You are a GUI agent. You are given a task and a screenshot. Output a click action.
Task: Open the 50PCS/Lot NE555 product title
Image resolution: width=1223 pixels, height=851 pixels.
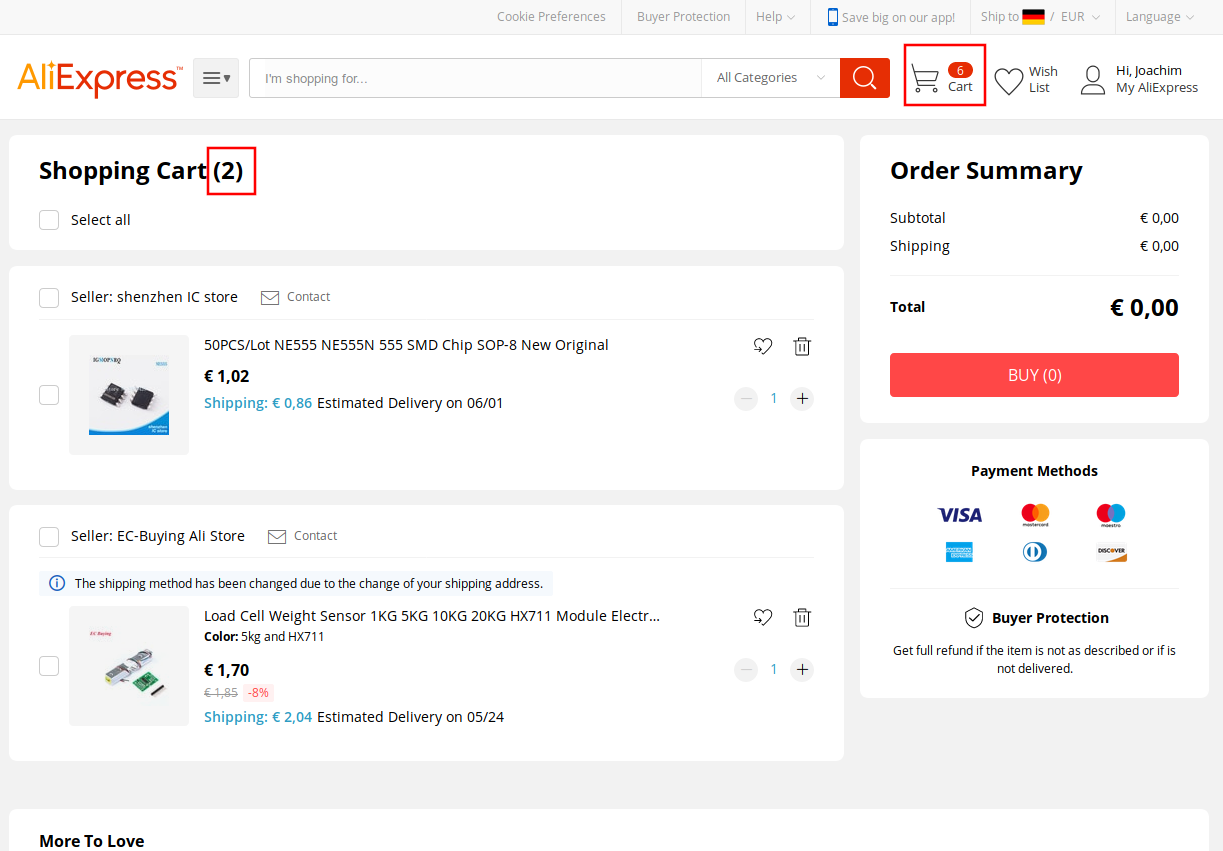(x=406, y=345)
